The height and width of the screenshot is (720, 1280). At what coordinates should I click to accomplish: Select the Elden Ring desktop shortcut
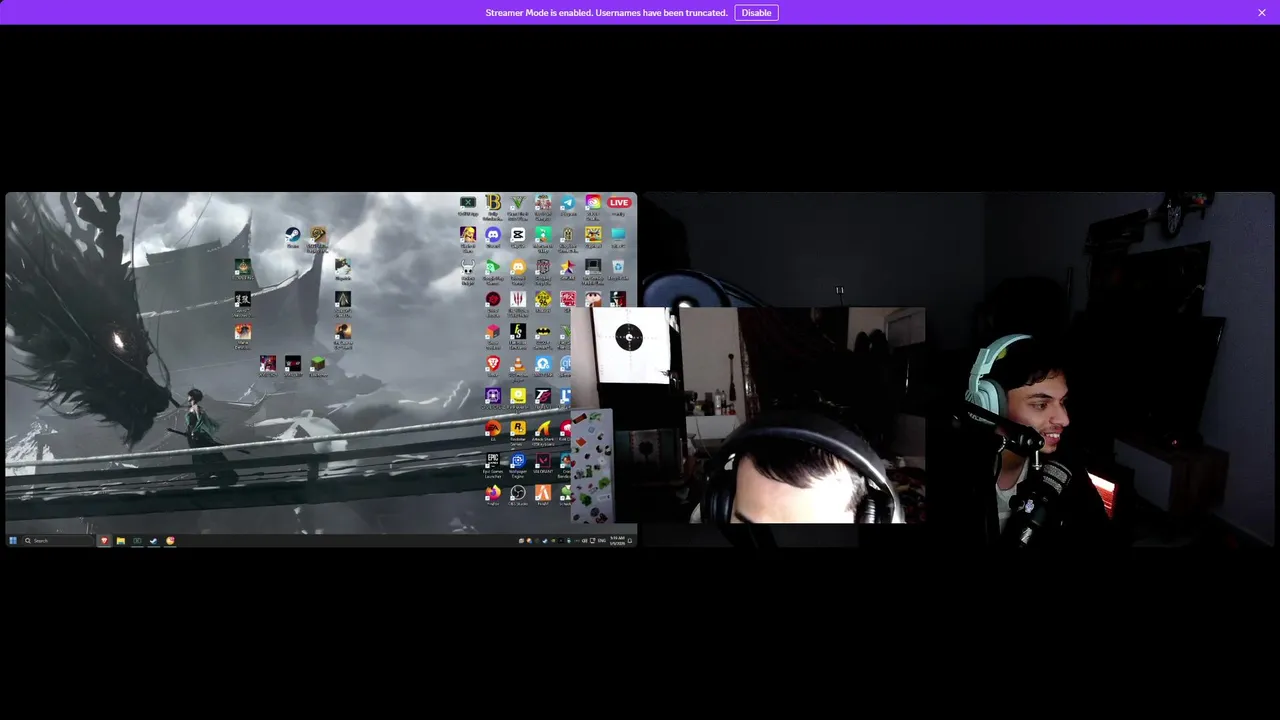[x=243, y=267]
